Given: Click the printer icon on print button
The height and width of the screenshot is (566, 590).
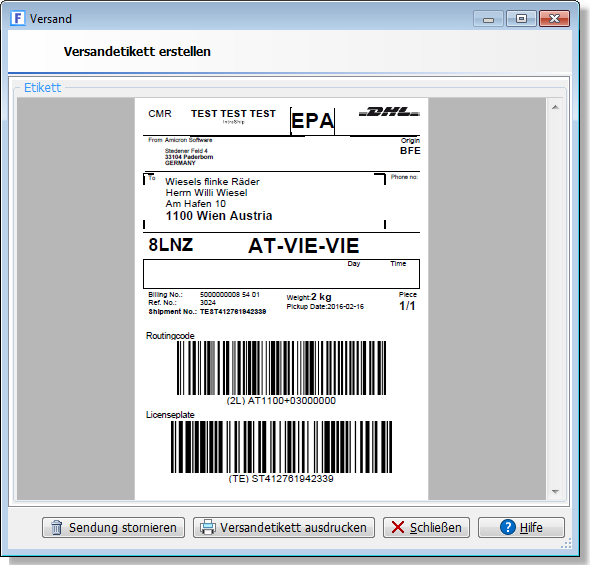Looking at the screenshot, I should [x=208, y=527].
